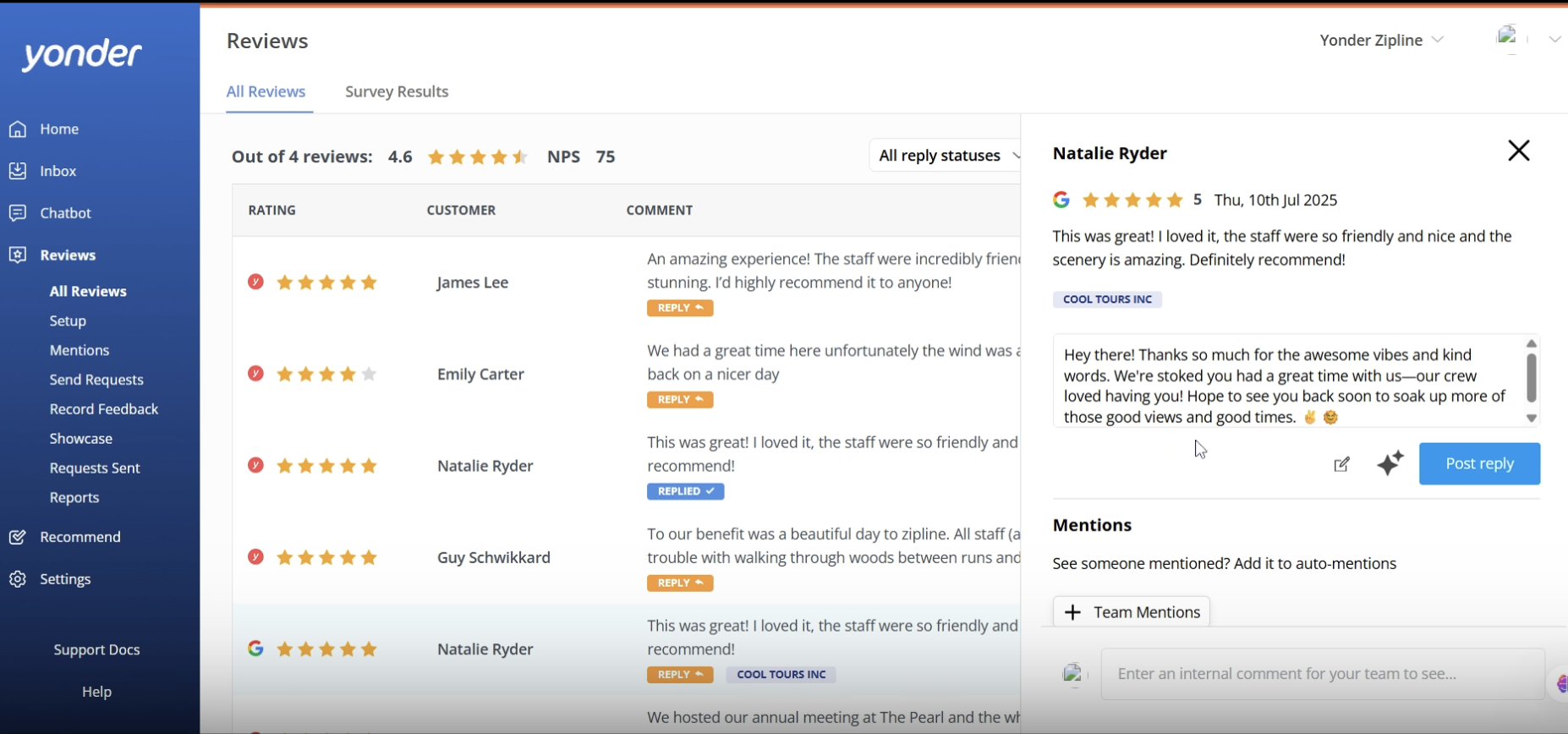1568x734 pixels.
Task: Click Reply badge on James Lee's review
Action: click(680, 308)
